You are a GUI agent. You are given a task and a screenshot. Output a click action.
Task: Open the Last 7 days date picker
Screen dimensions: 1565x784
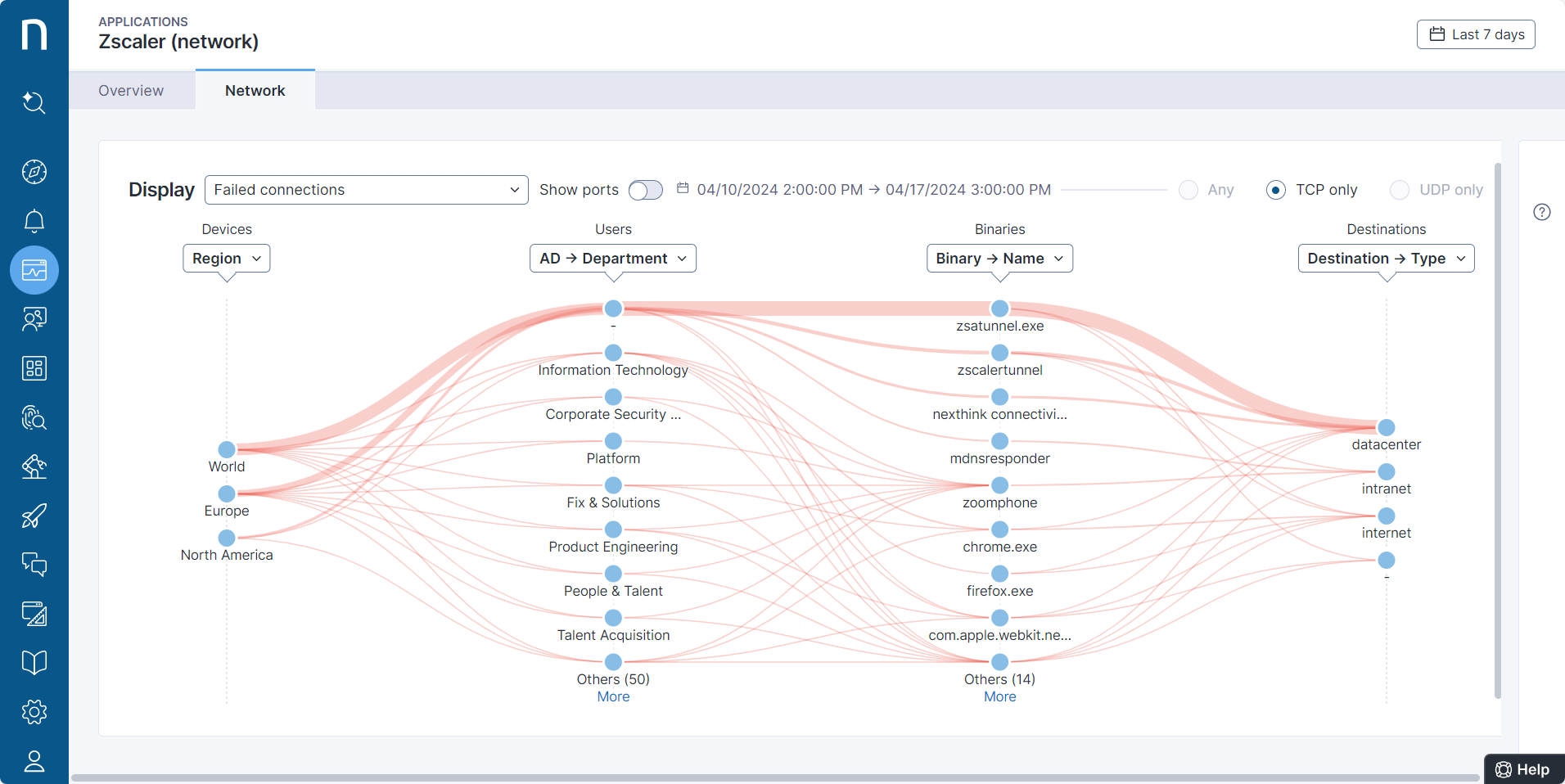tap(1476, 34)
